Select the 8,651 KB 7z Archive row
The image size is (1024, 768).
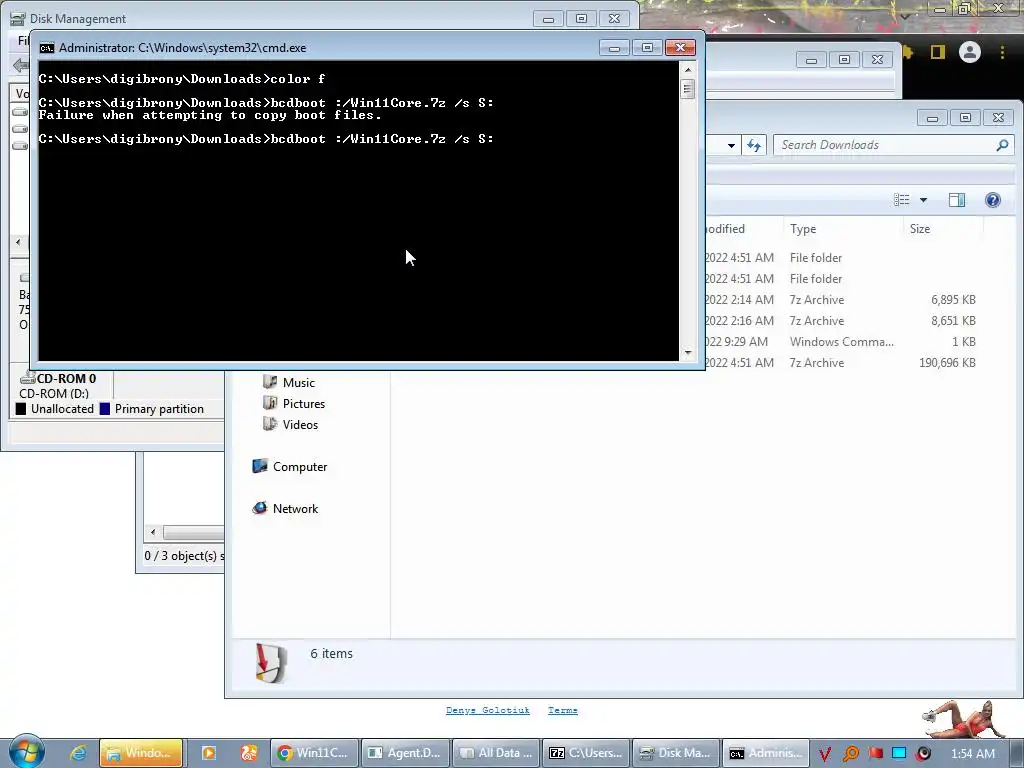point(841,321)
